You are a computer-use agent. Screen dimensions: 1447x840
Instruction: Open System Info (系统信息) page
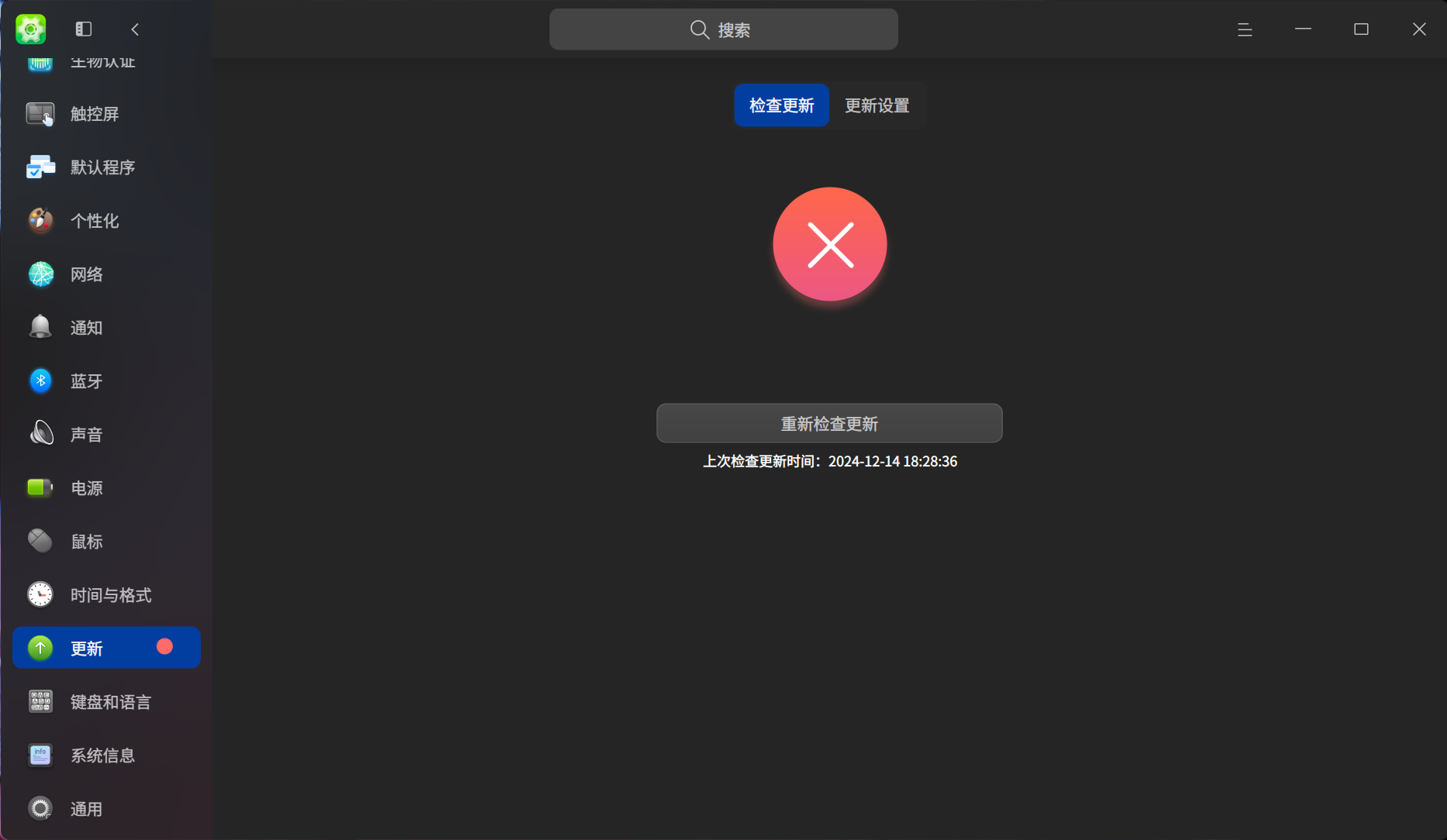102,755
